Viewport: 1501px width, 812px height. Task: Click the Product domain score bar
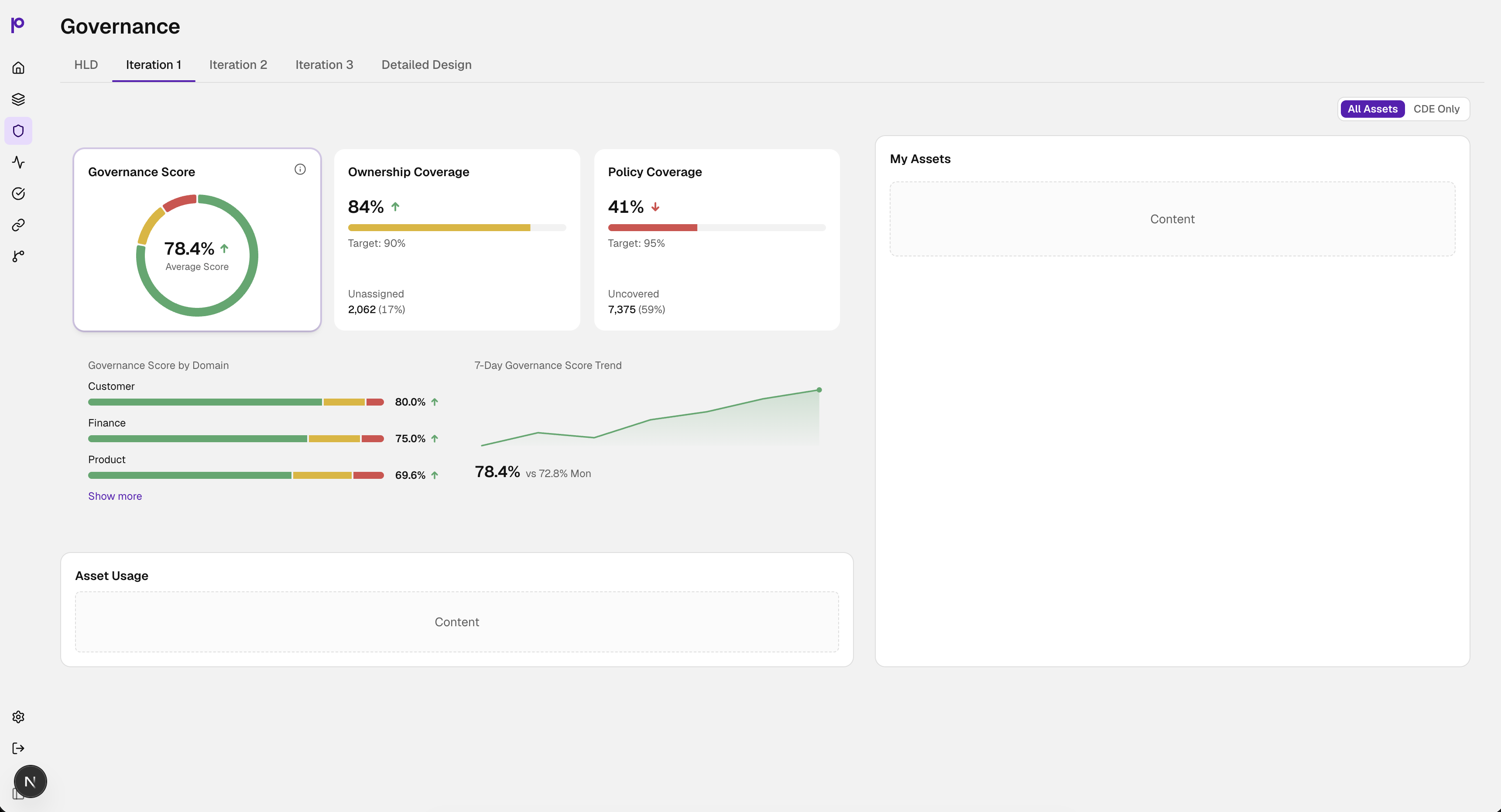(x=236, y=475)
